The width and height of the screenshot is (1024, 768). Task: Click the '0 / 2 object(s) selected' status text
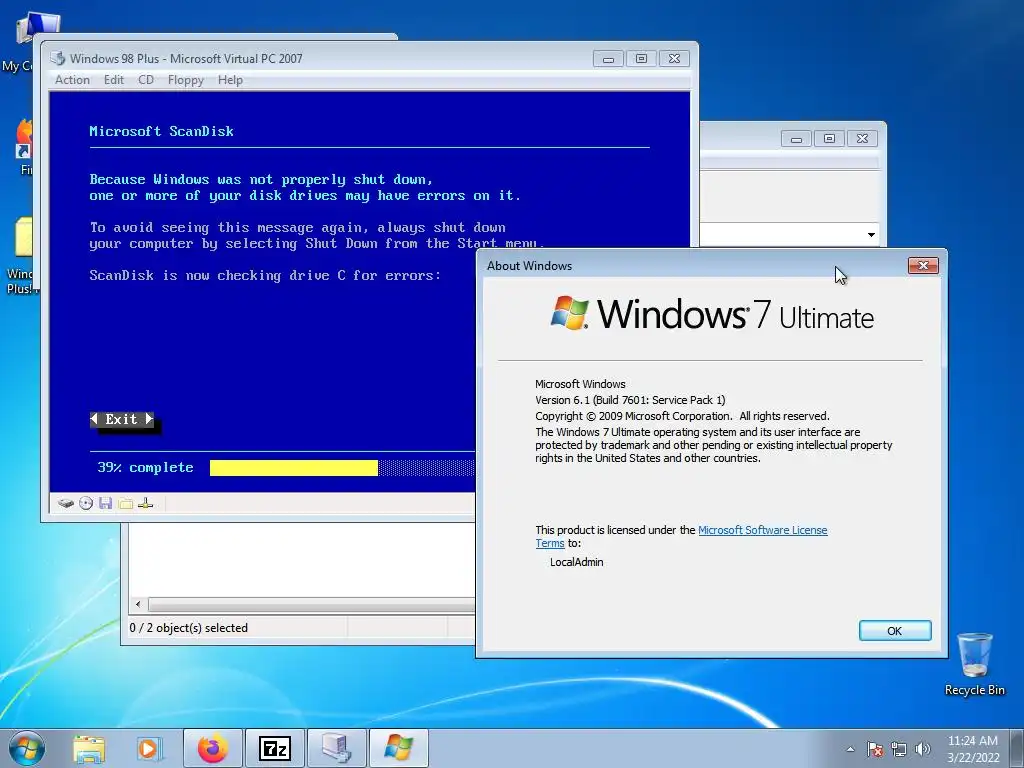pyautogui.click(x=189, y=628)
